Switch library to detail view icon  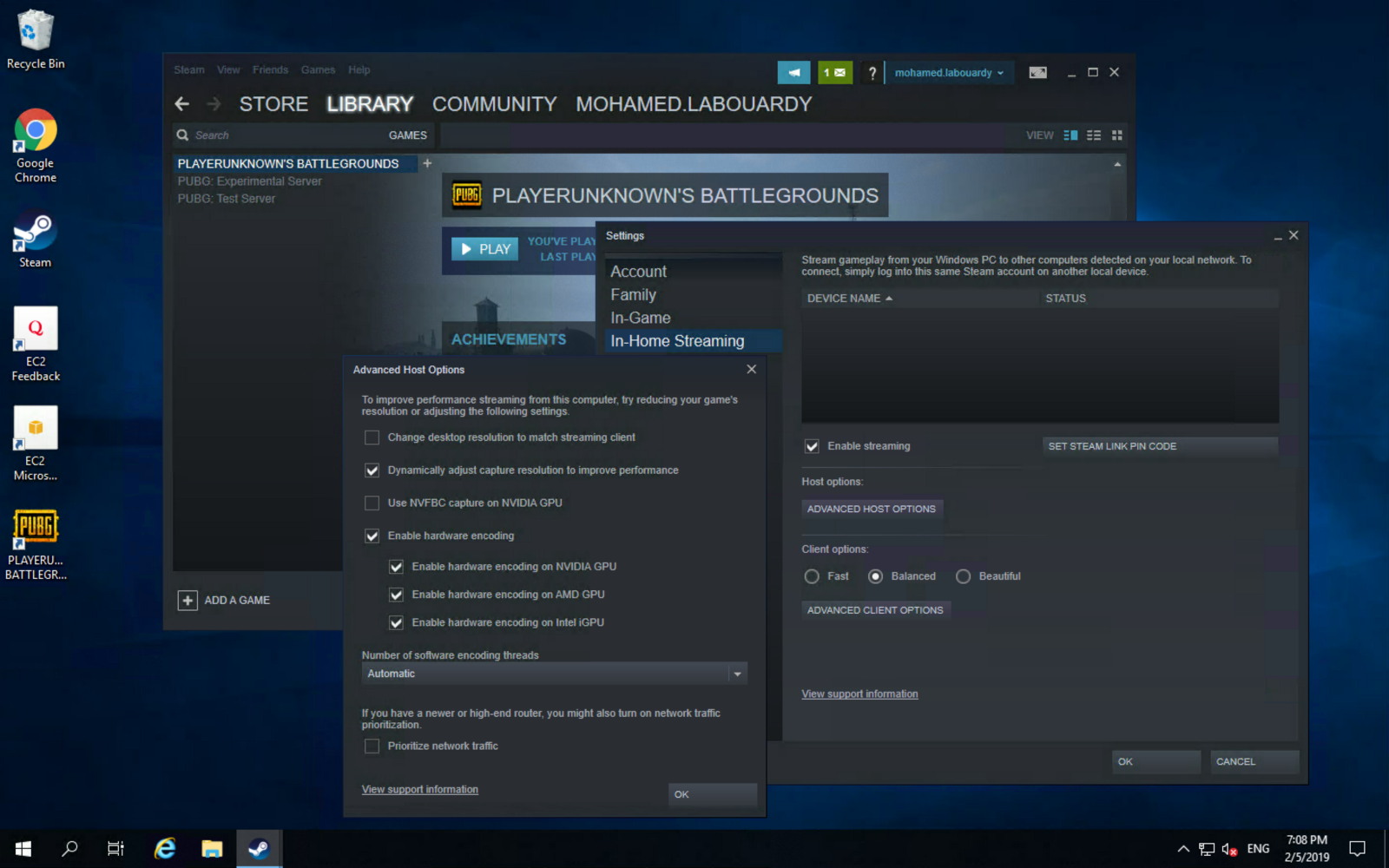[1070, 135]
